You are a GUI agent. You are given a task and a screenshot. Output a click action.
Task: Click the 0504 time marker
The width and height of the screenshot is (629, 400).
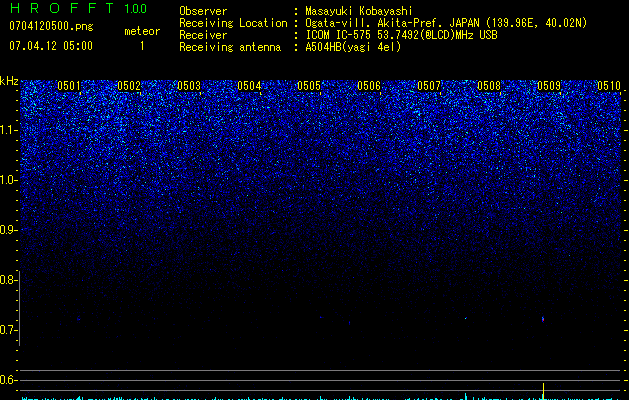(249, 86)
